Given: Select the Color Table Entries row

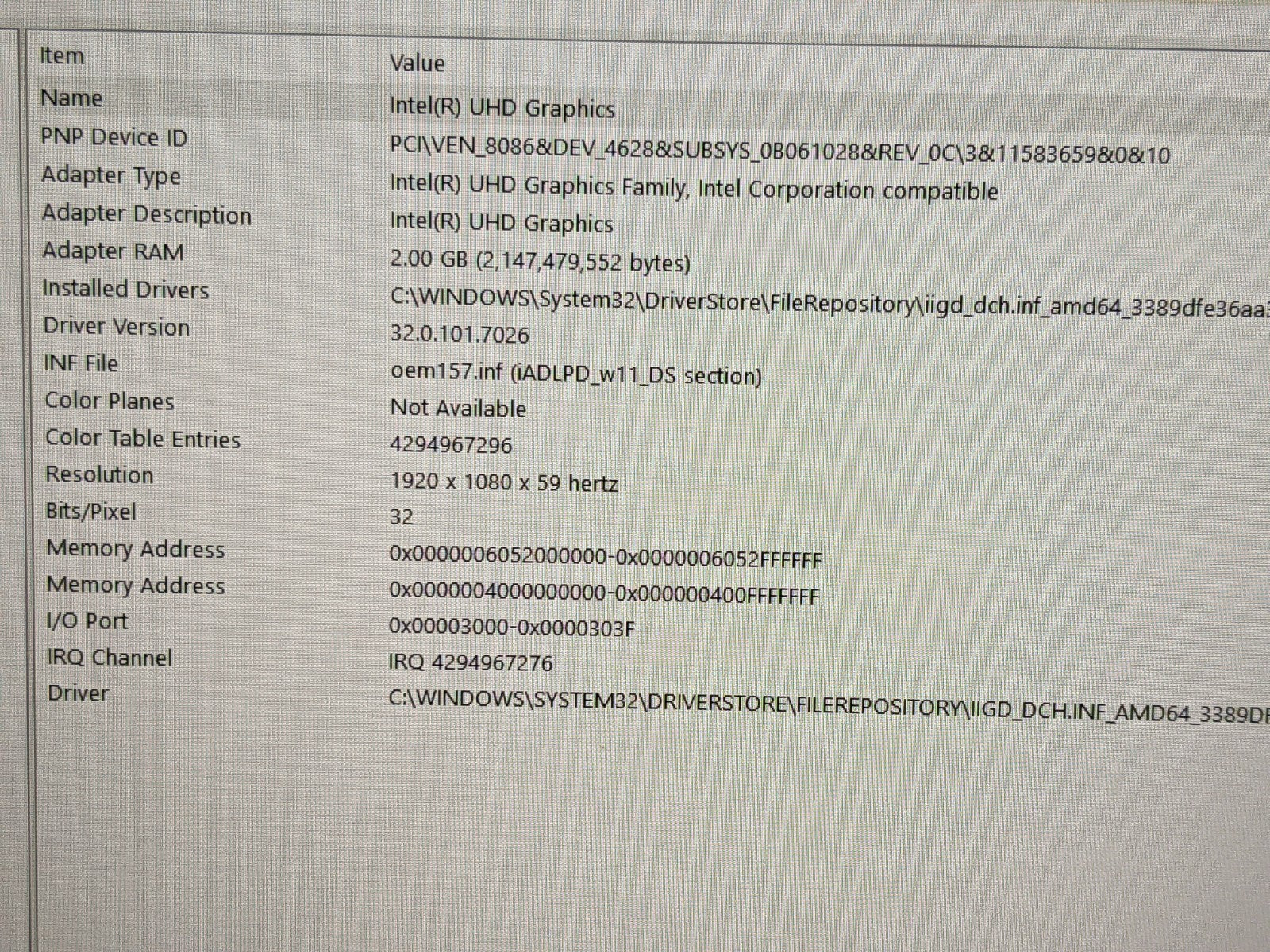Looking at the screenshot, I should point(143,439).
